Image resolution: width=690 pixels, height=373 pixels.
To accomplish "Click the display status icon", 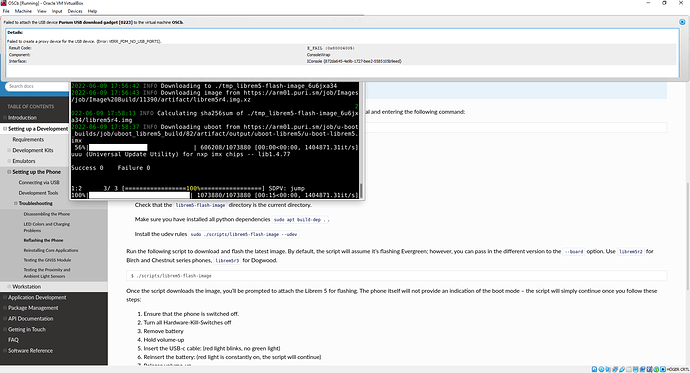I will [635, 369].
